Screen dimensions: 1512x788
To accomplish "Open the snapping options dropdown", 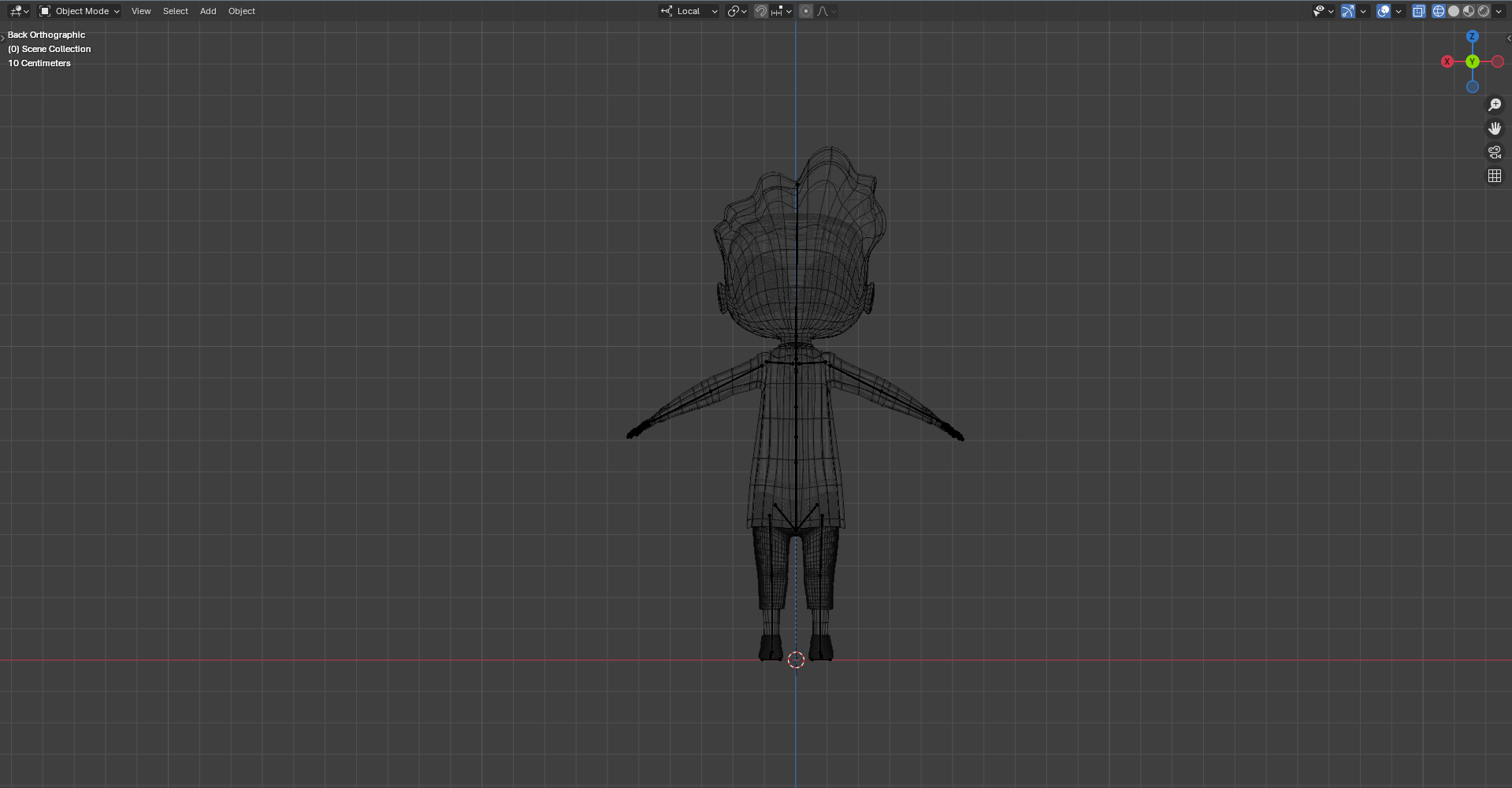I will coord(782,11).
